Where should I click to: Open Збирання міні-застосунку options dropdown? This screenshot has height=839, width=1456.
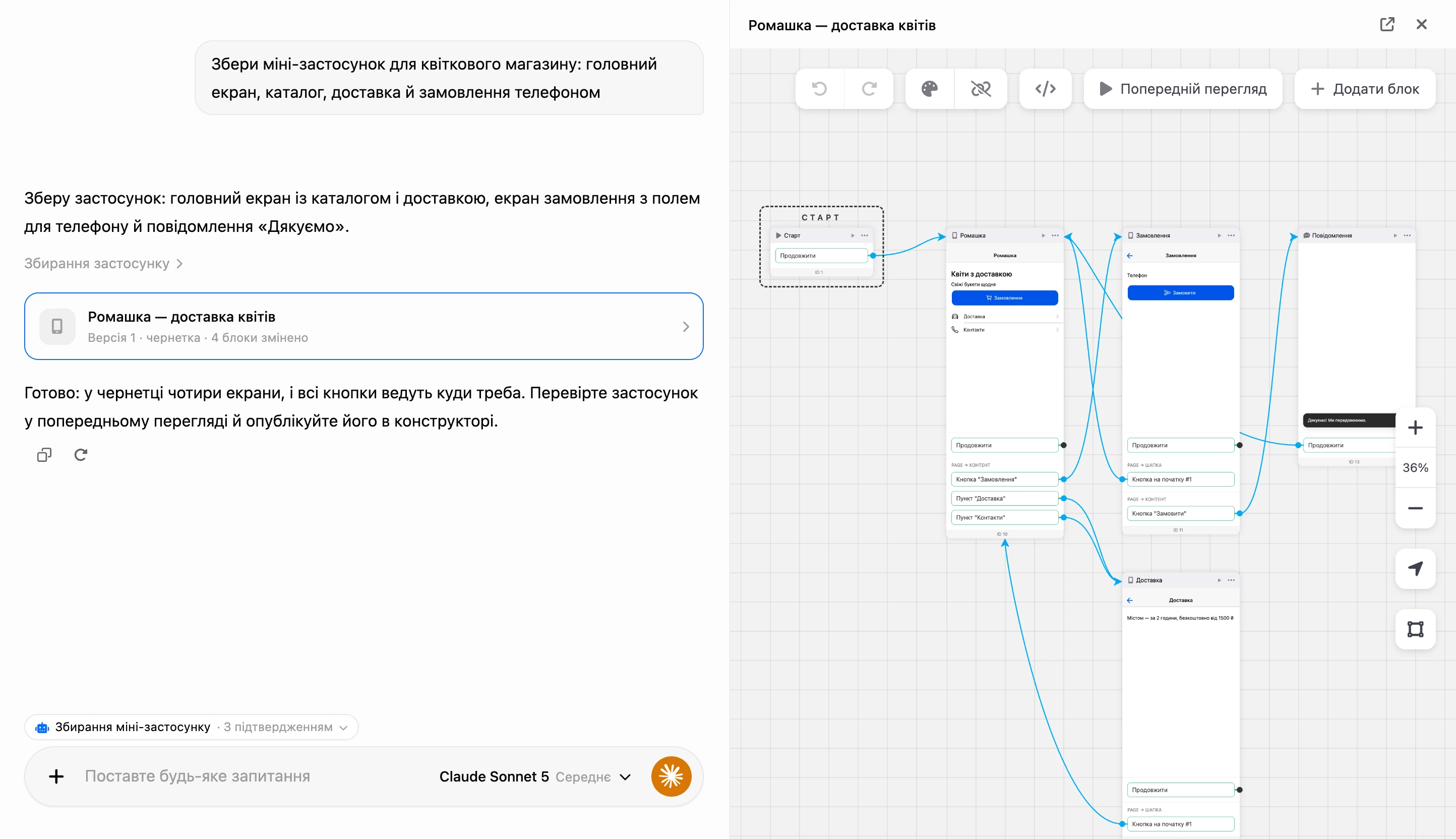click(x=191, y=727)
